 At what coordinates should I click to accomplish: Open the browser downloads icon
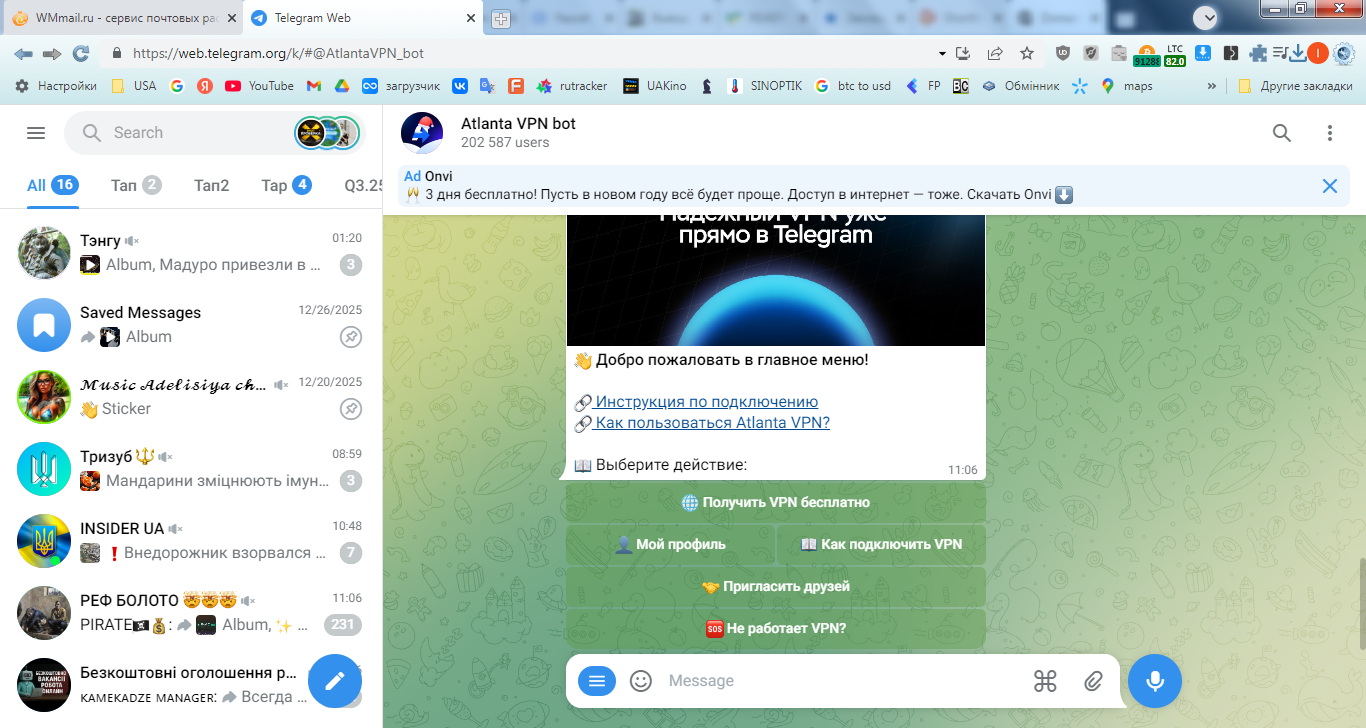(1298, 54)
